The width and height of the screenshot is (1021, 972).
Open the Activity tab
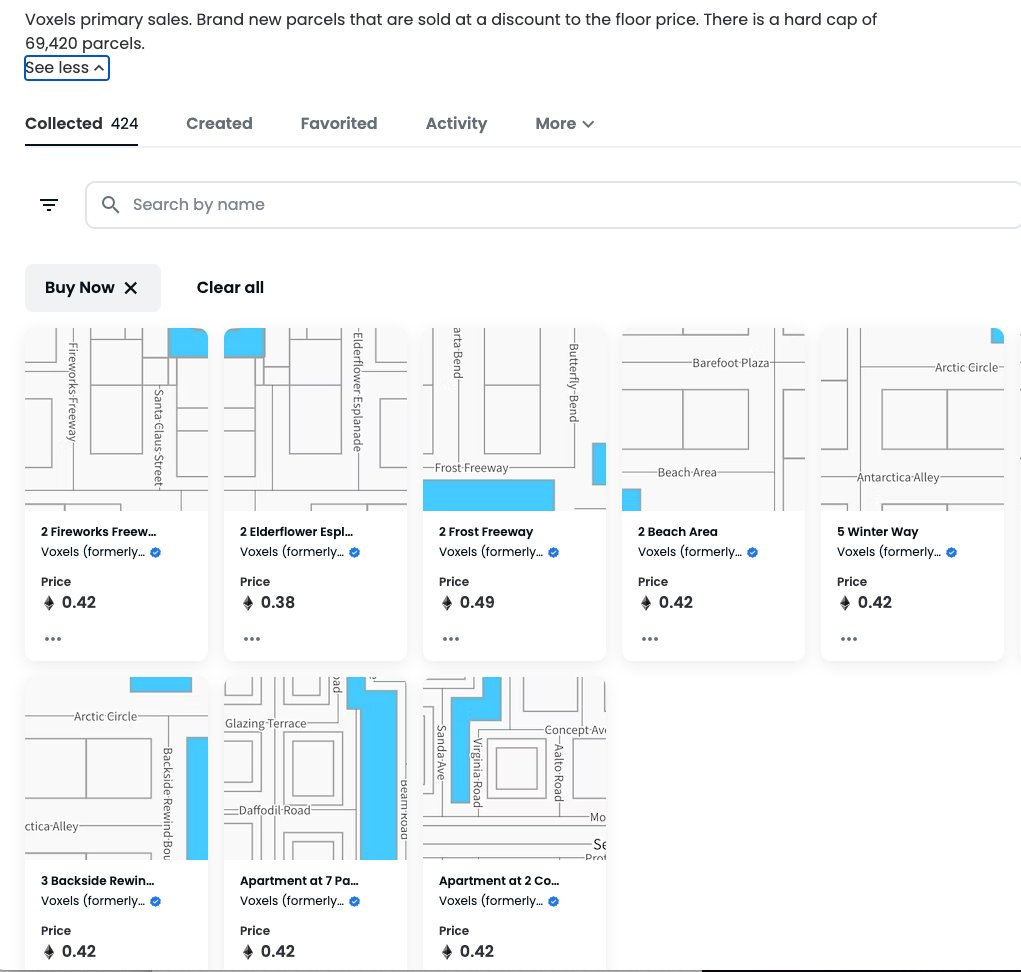tap(456, 124)
